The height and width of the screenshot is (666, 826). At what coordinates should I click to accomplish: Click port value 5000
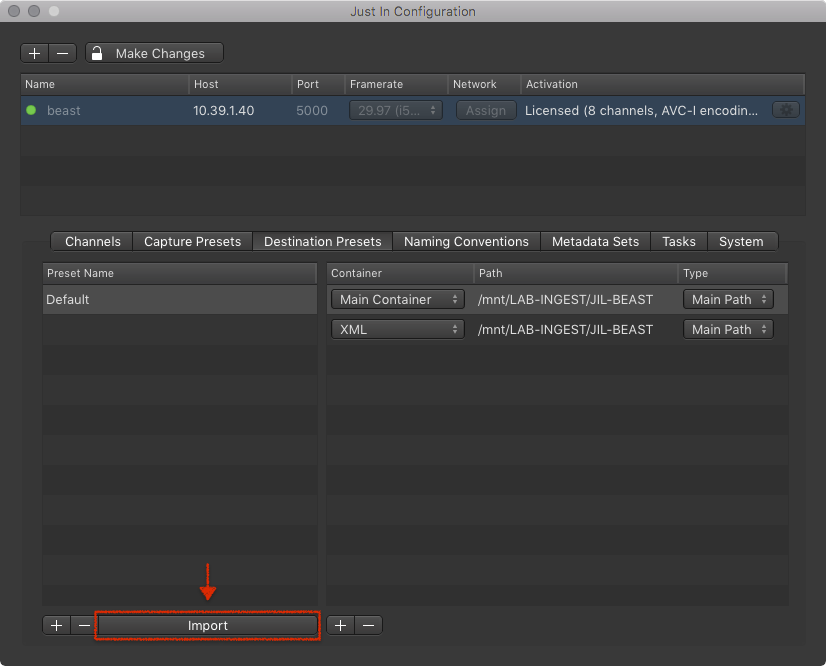pos(312,111)
